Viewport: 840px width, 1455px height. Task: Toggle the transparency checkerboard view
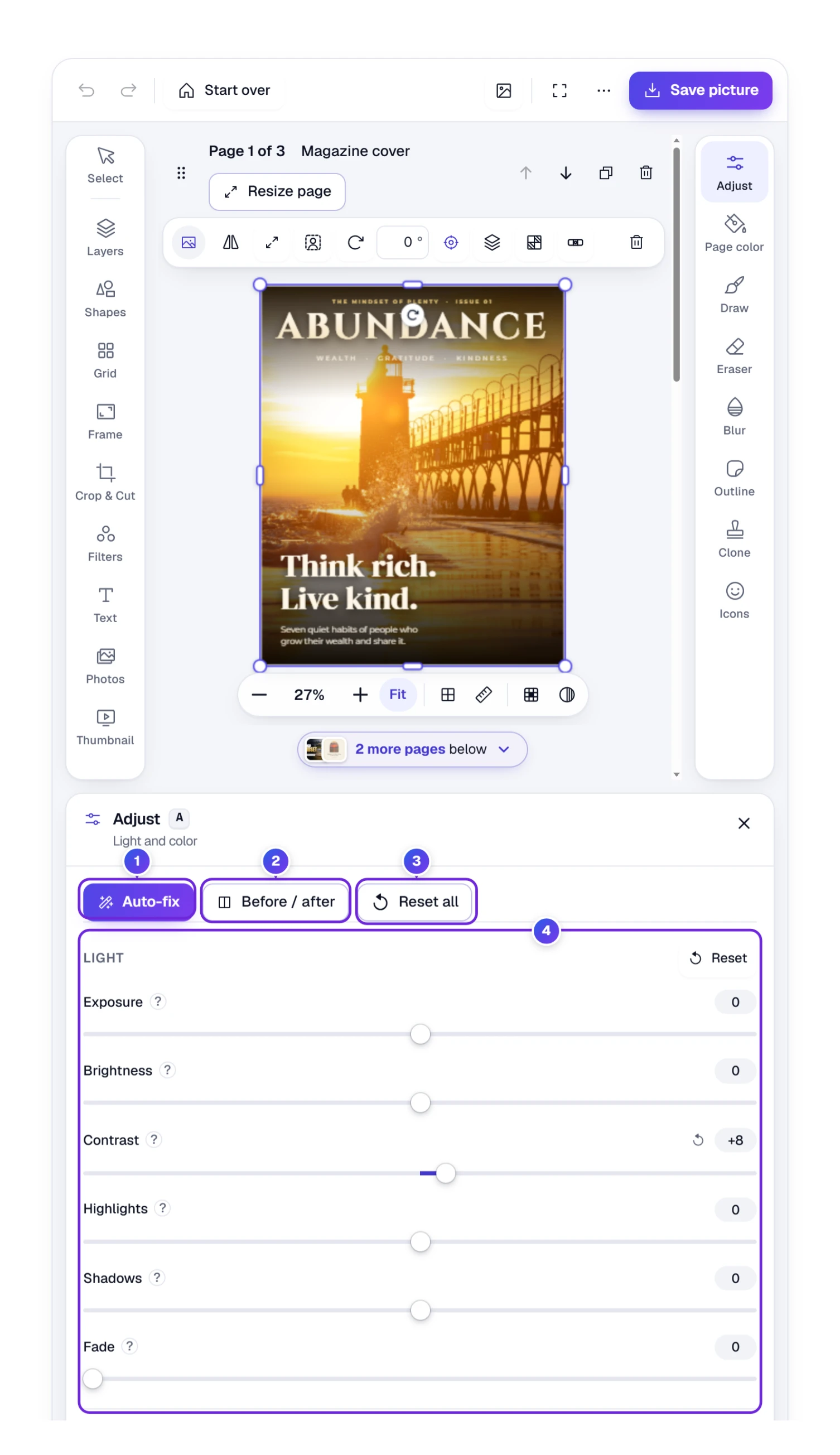pos(531,694)
